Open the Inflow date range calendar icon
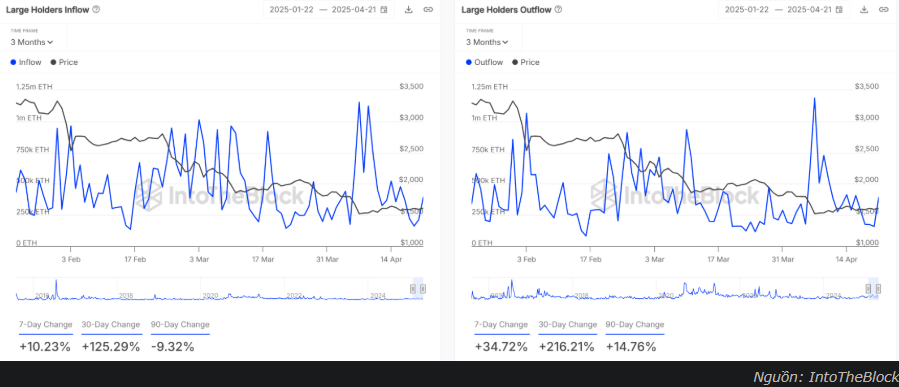Viewport: 899px width, 387px height. point(384,10)
